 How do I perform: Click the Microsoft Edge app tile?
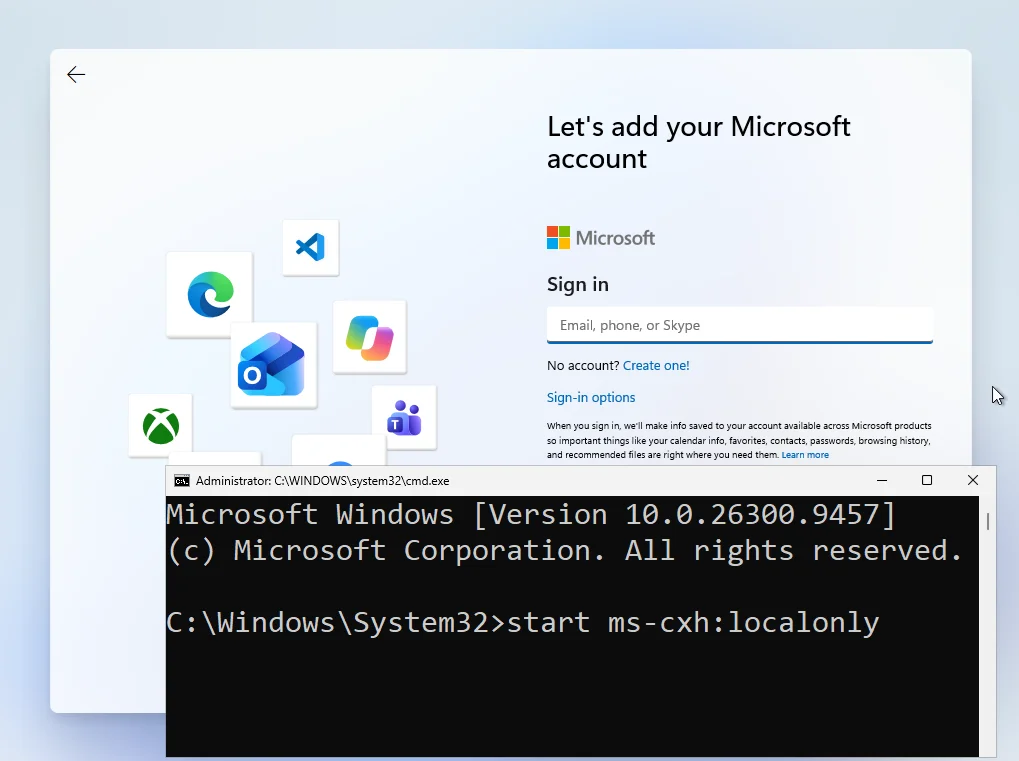pyautogui.click(x=209, y=294)
